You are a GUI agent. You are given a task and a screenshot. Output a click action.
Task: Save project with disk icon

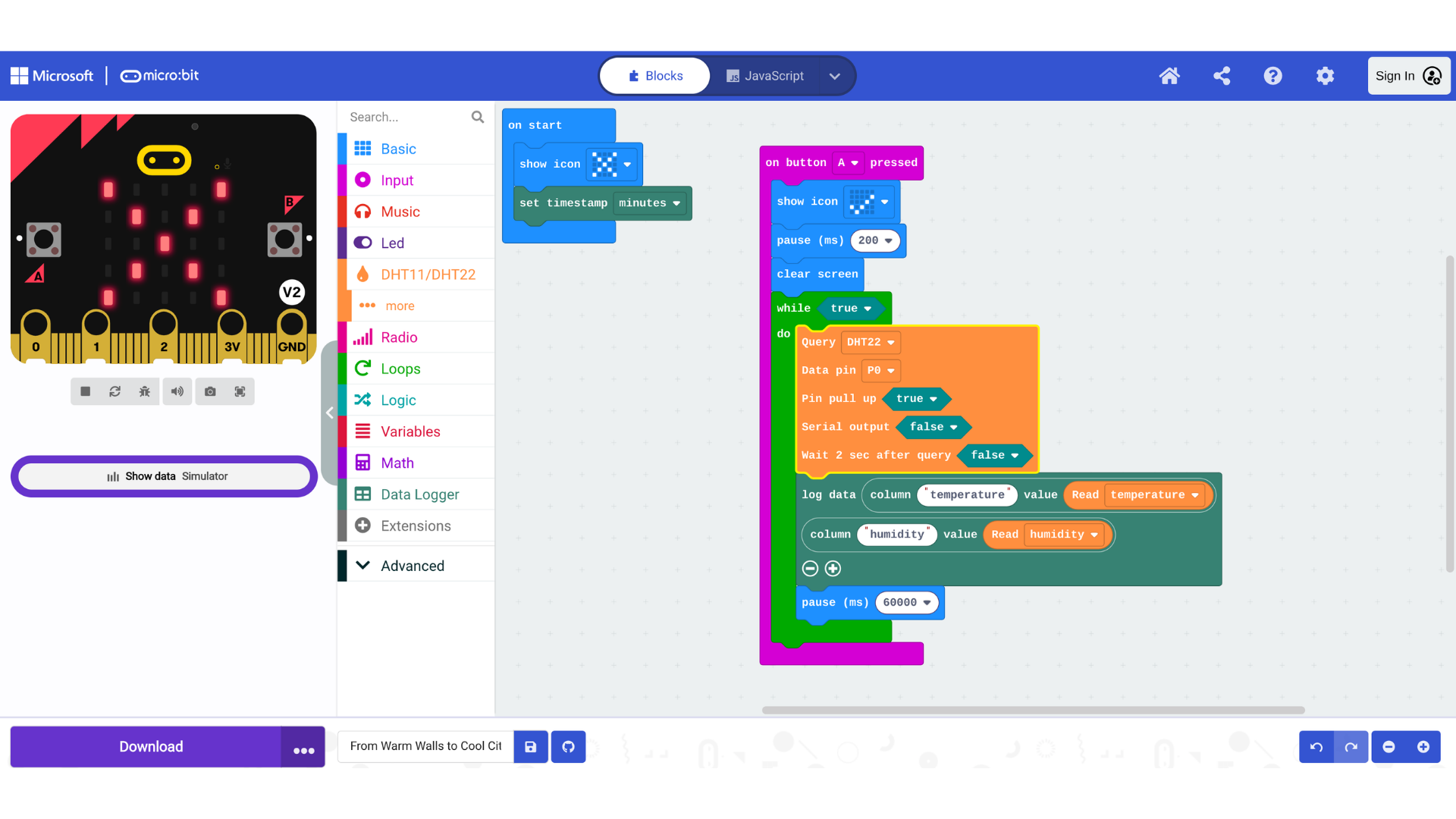coord(531,746)
